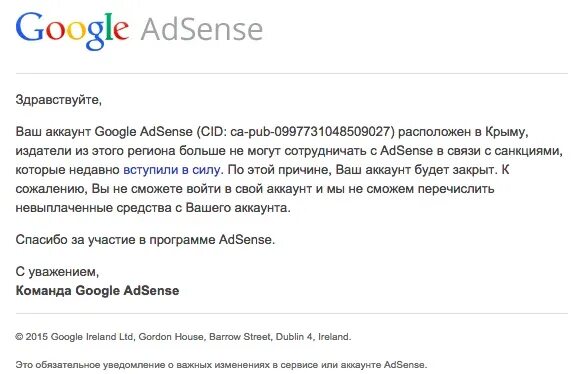Click the closing "С уважением,"
This screenshot has height=374, width=586.
(x=57, y=272)
